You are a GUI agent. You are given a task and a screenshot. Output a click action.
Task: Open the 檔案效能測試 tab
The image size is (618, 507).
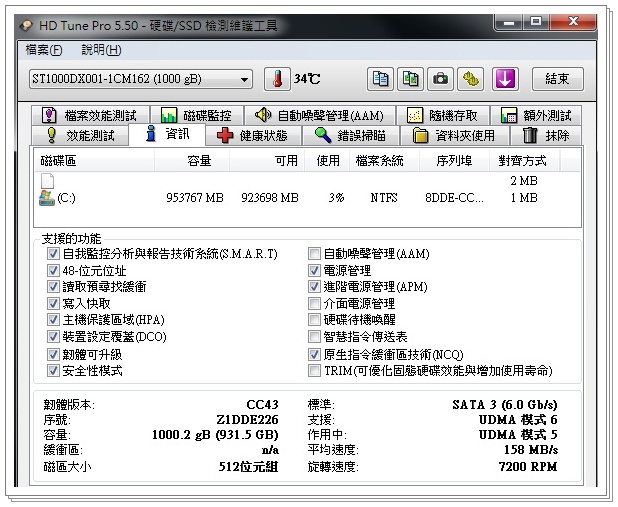click(90, 116)
